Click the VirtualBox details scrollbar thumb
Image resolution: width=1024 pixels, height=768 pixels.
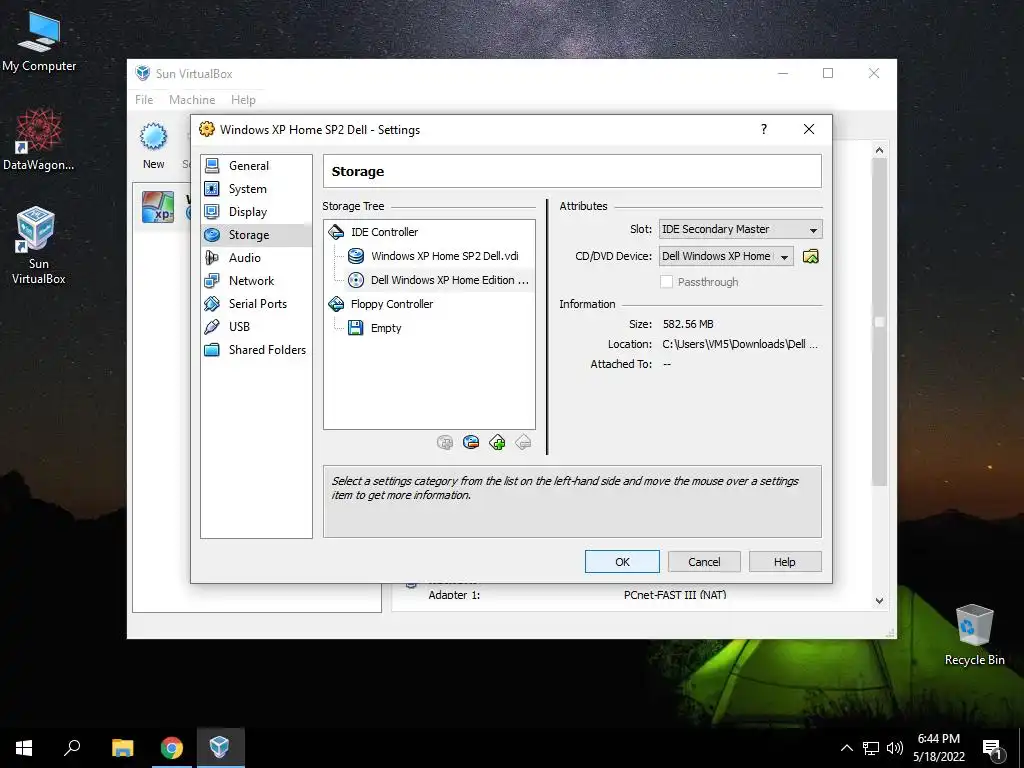coord(879,322)
